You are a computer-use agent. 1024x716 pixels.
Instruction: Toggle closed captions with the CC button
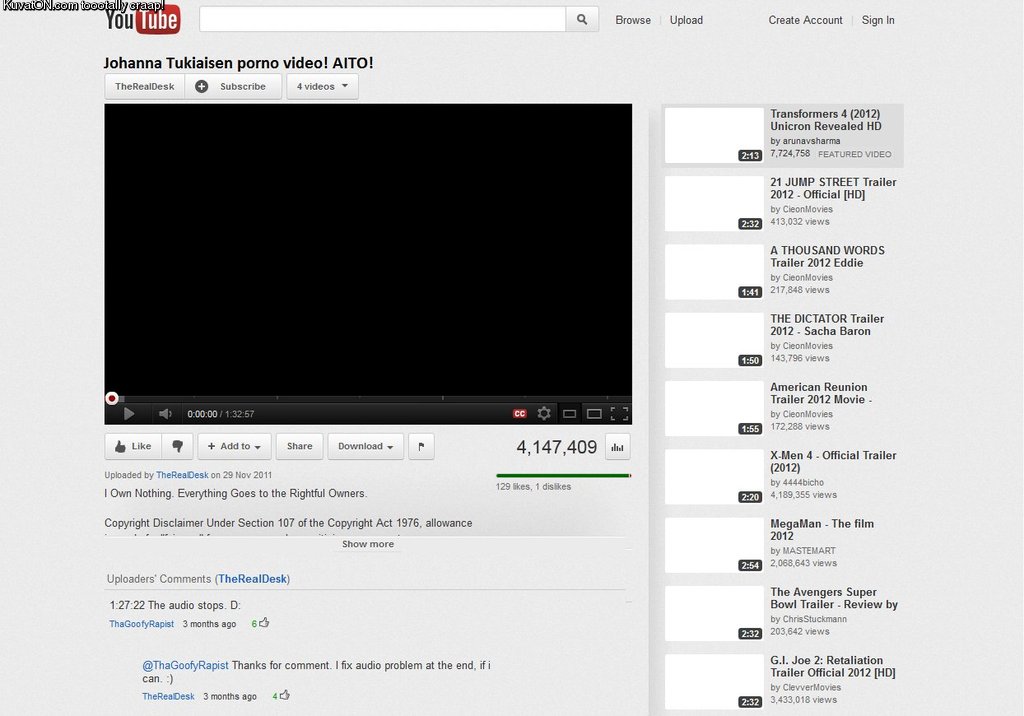[x=520, y=414]
